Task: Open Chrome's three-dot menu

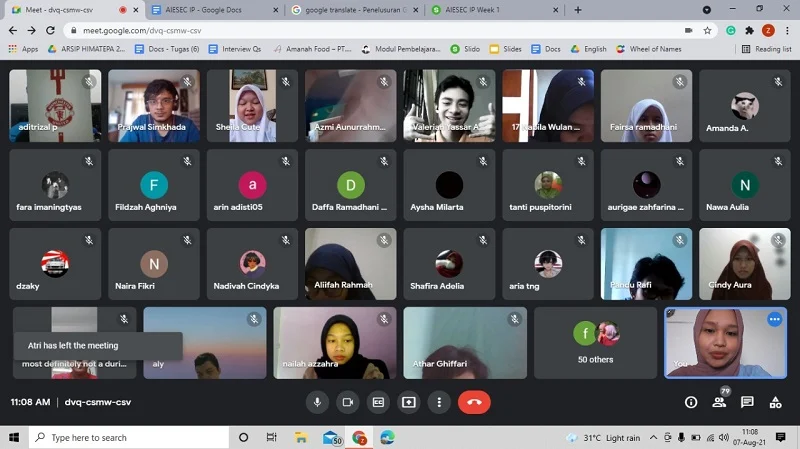Action: coord(787,30)
